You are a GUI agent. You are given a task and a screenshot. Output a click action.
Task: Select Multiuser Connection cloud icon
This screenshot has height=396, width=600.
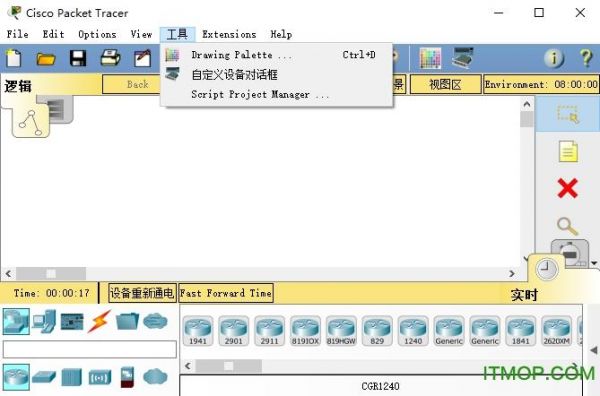[155, 321]
